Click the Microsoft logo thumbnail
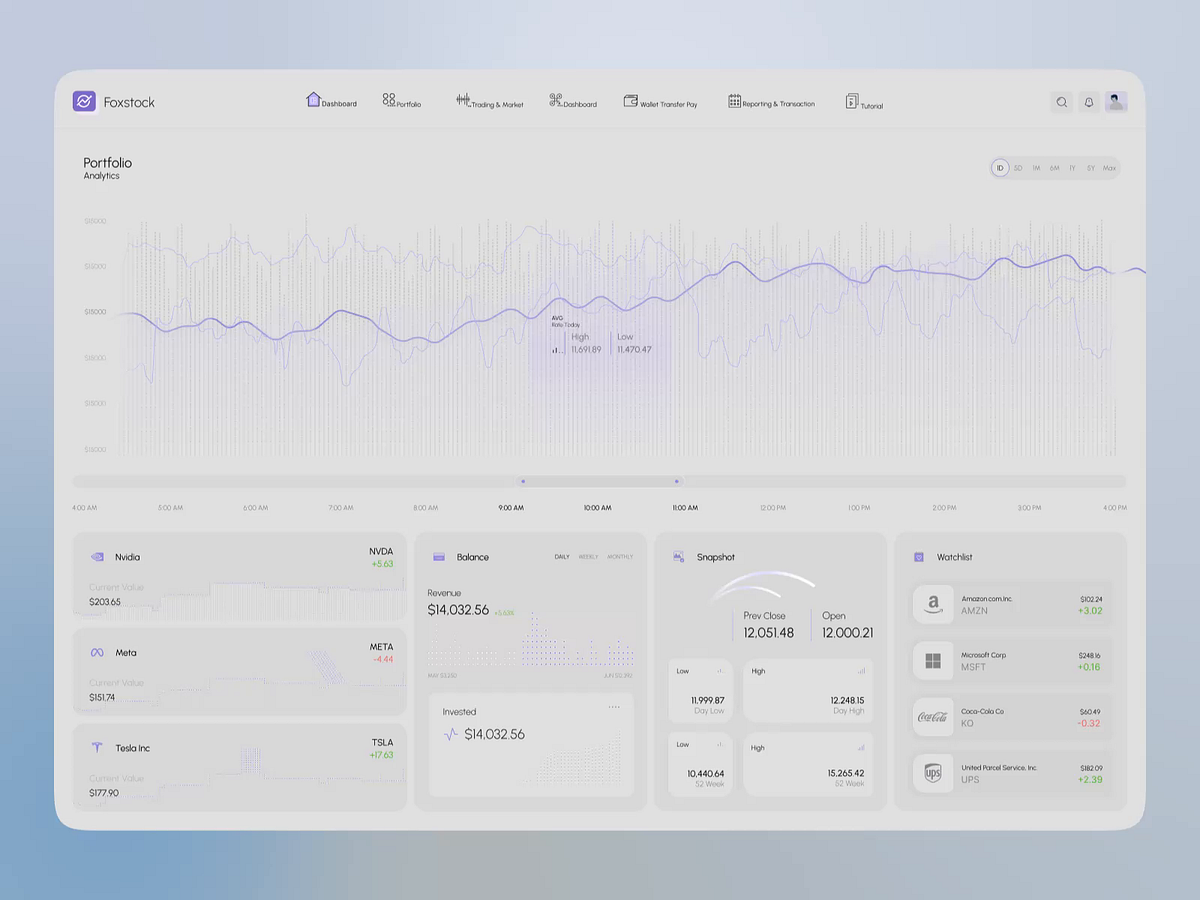The height and width of the screenshot is (900, 1200). coord(933,661)
